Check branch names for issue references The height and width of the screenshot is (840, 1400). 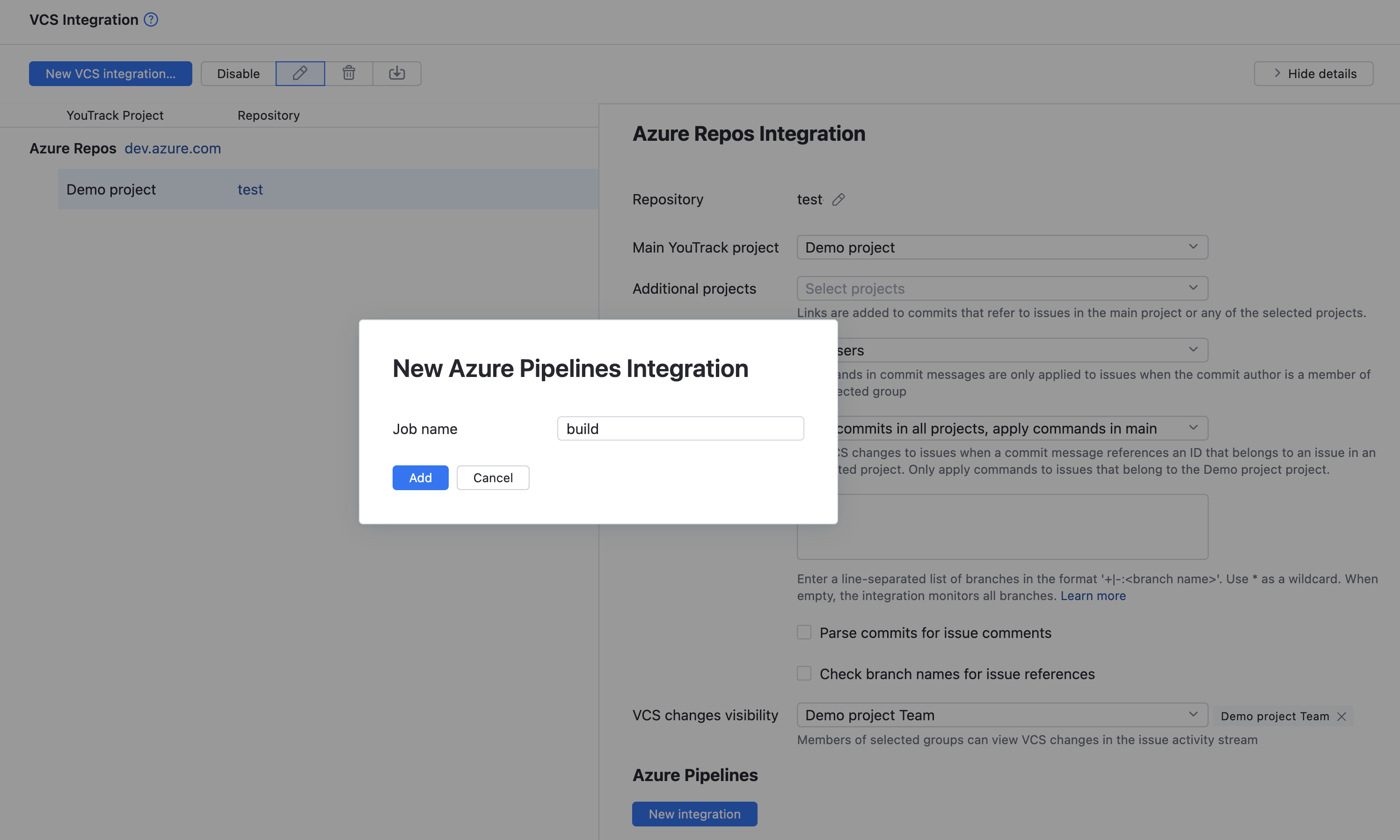(x=804, y=673)
